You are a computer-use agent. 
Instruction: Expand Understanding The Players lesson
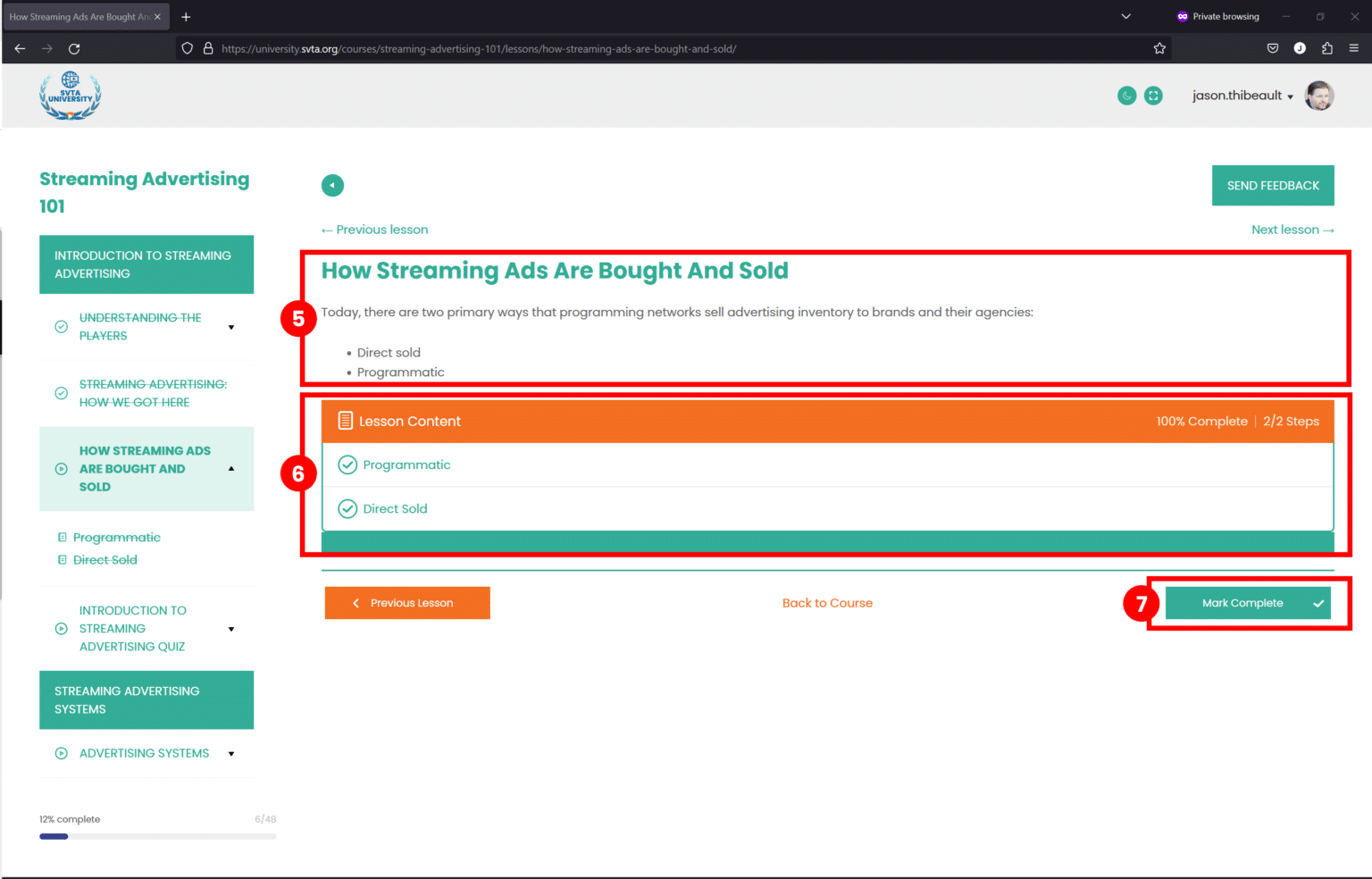(231, 327)
